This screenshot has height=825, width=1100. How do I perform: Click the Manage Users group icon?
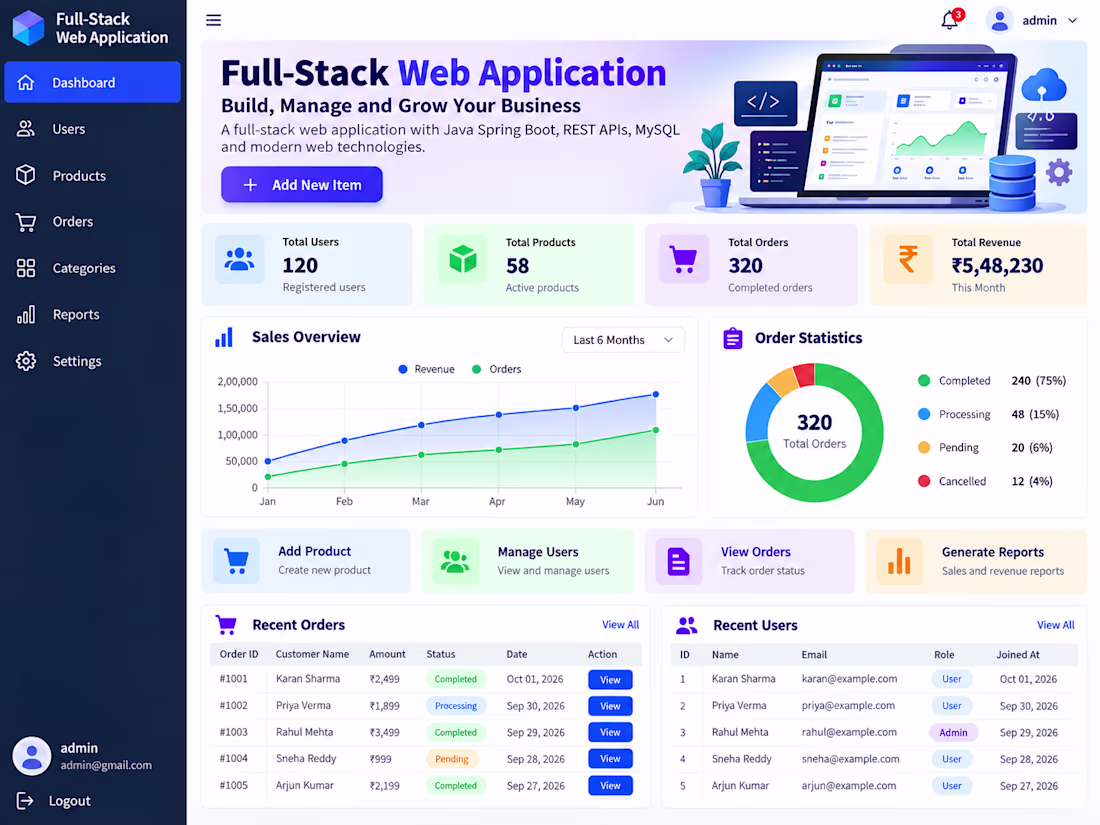coord(455,561)
